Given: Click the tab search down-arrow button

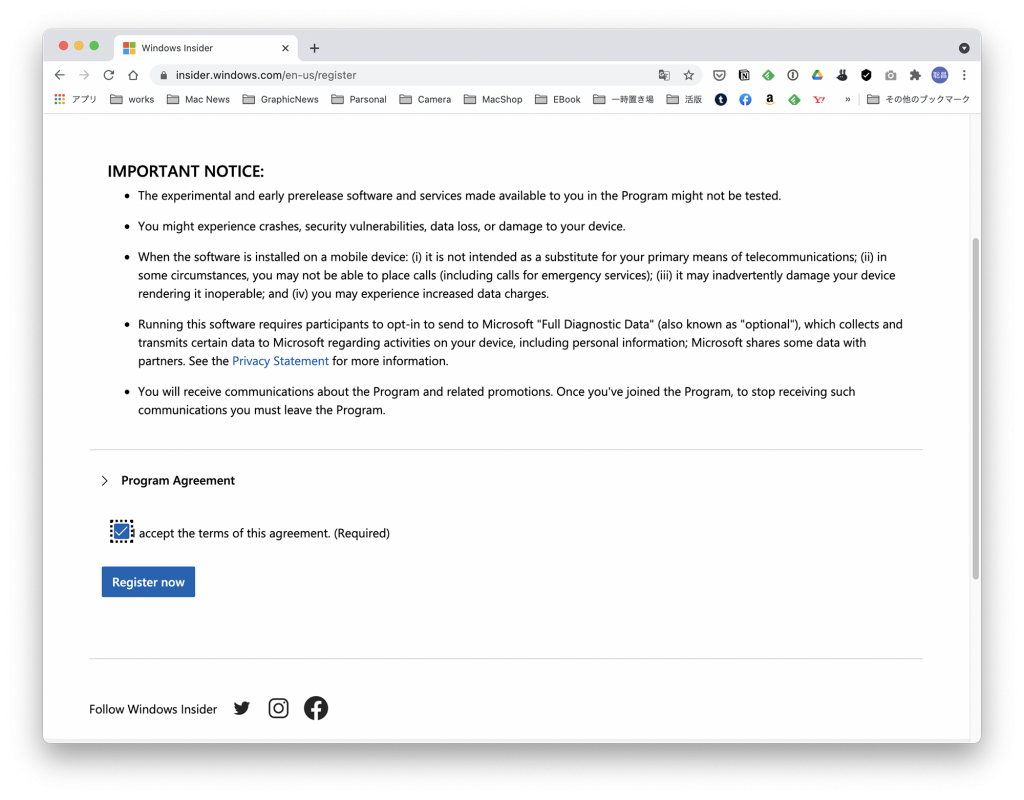Looking at the screenshot, I should click(964, 48).
